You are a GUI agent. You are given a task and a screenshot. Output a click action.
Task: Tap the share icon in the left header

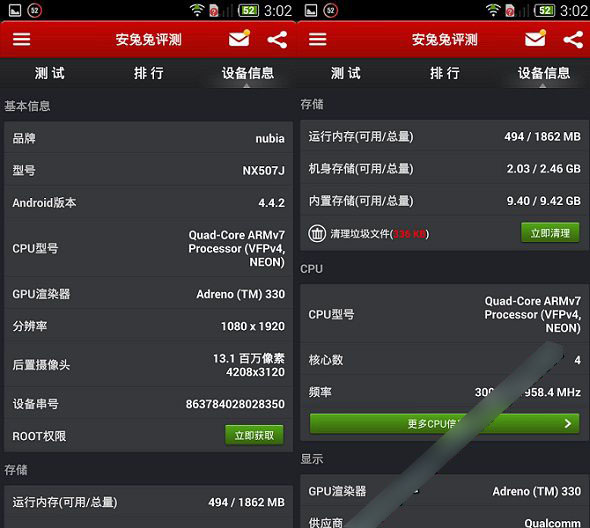(x=277, y=40)
